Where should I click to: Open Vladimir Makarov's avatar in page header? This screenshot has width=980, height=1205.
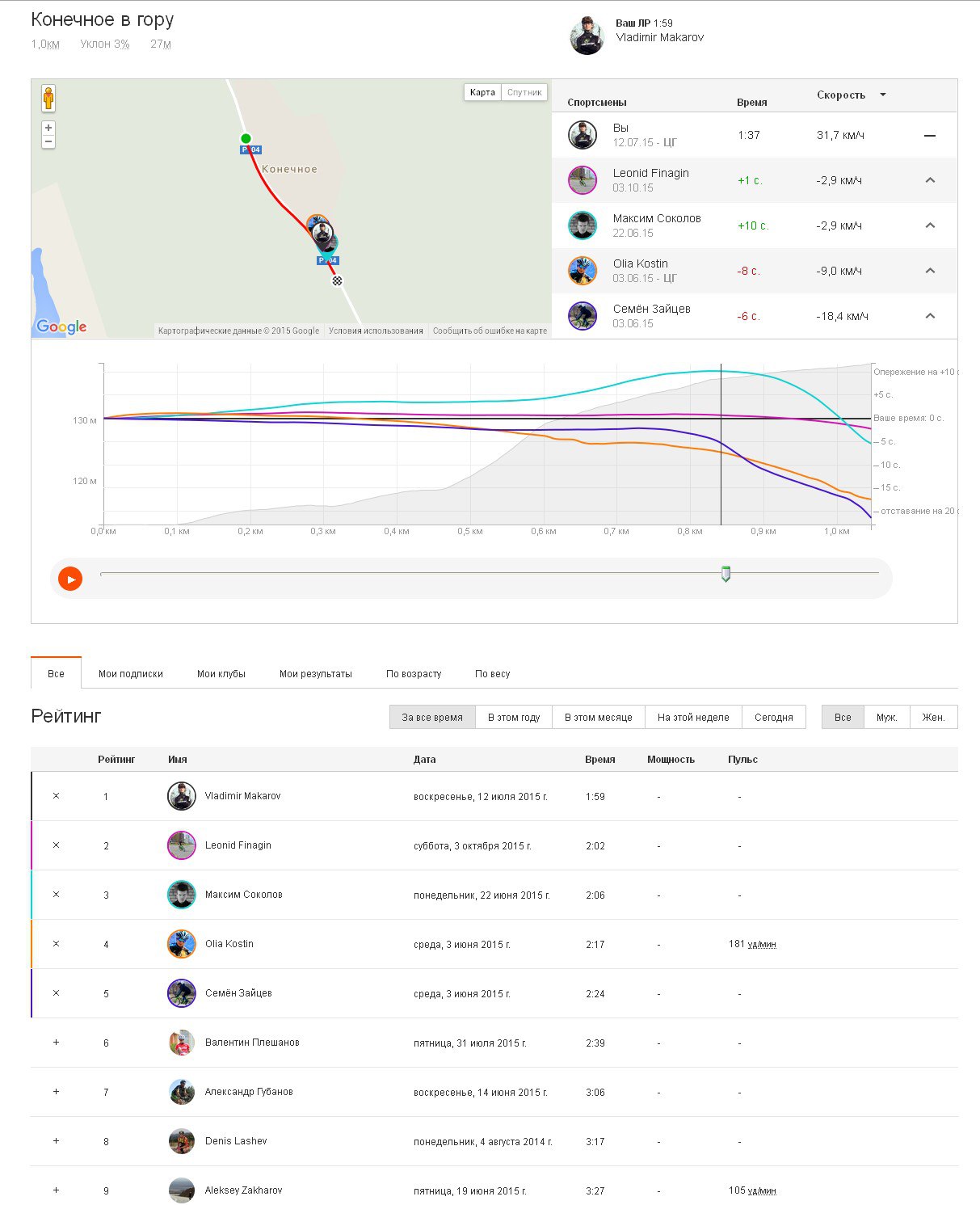pos(587,36)
